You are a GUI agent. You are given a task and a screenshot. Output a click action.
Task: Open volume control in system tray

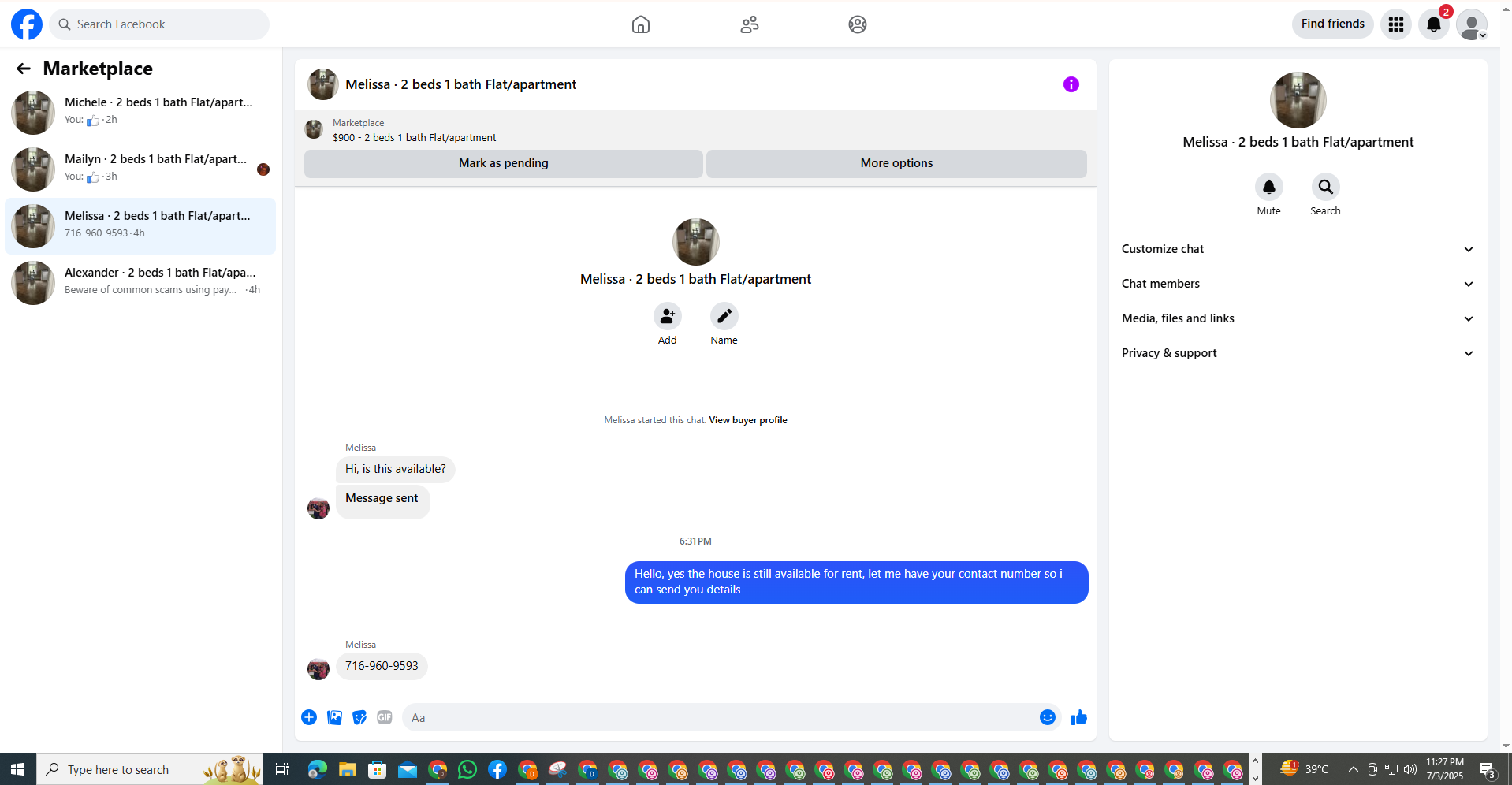(x=1410, y=769)
